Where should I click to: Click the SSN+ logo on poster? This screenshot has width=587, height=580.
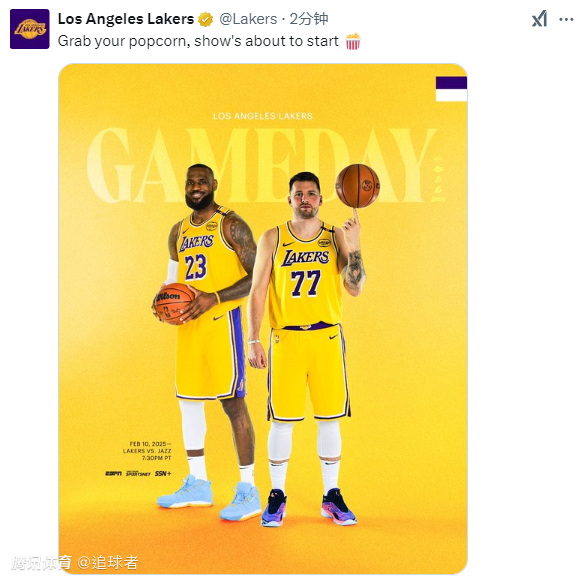click(163, 474)
